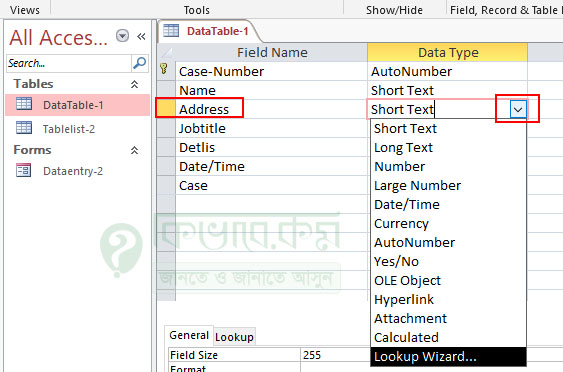Click the Data Type column header
The height and width of the screenshot is (372, 563).
tap(448, 52)
